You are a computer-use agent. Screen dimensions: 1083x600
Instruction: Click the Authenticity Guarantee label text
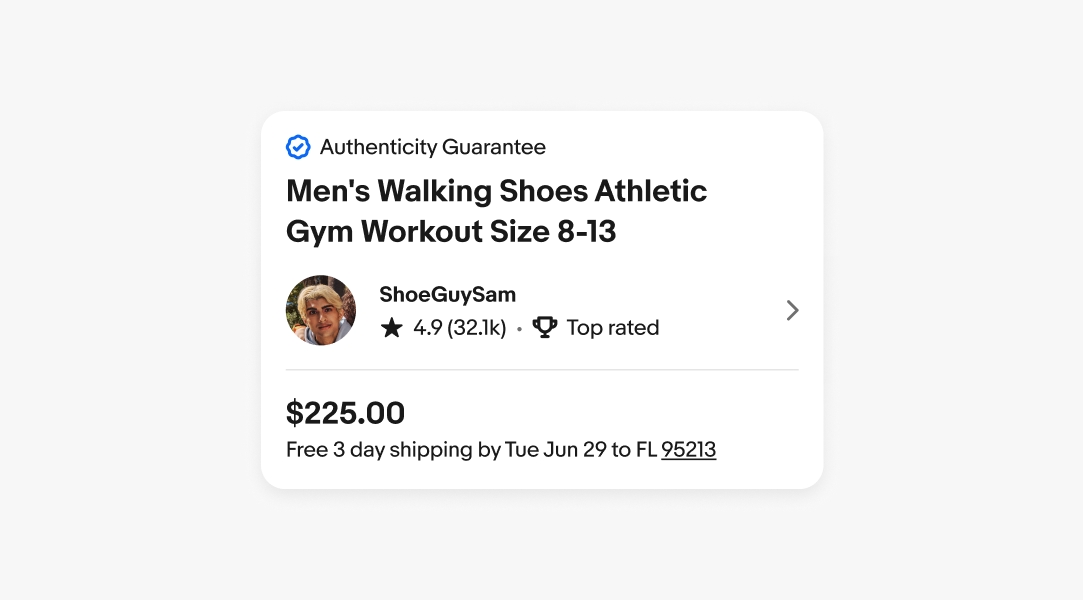click(432, 147)
